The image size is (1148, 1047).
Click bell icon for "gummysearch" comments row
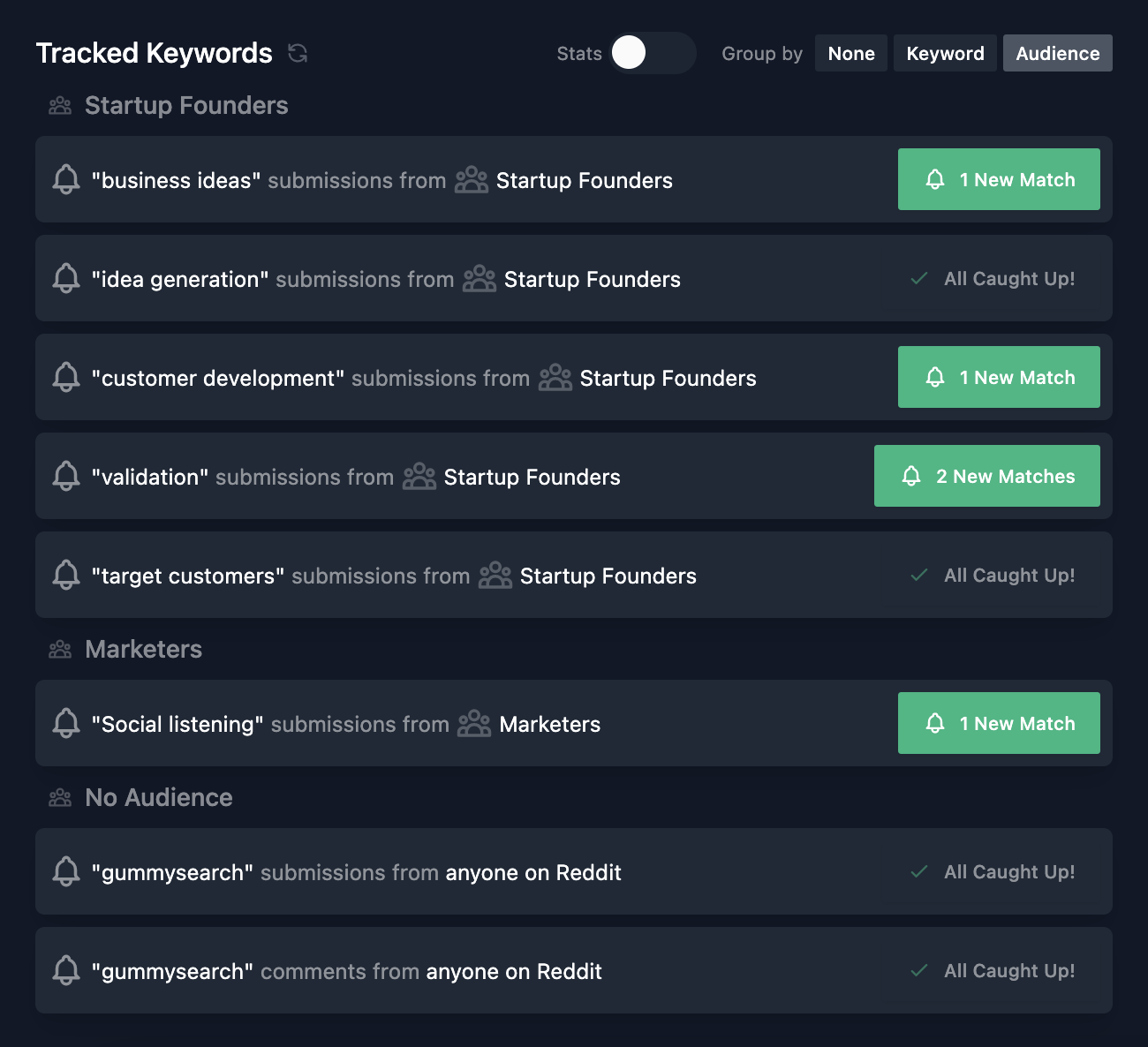[x=66, y=971]
